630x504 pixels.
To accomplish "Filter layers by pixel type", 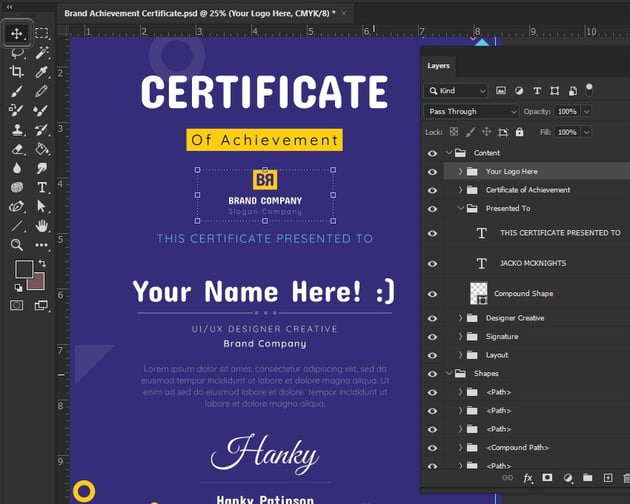I will click(x=501, y=91).
